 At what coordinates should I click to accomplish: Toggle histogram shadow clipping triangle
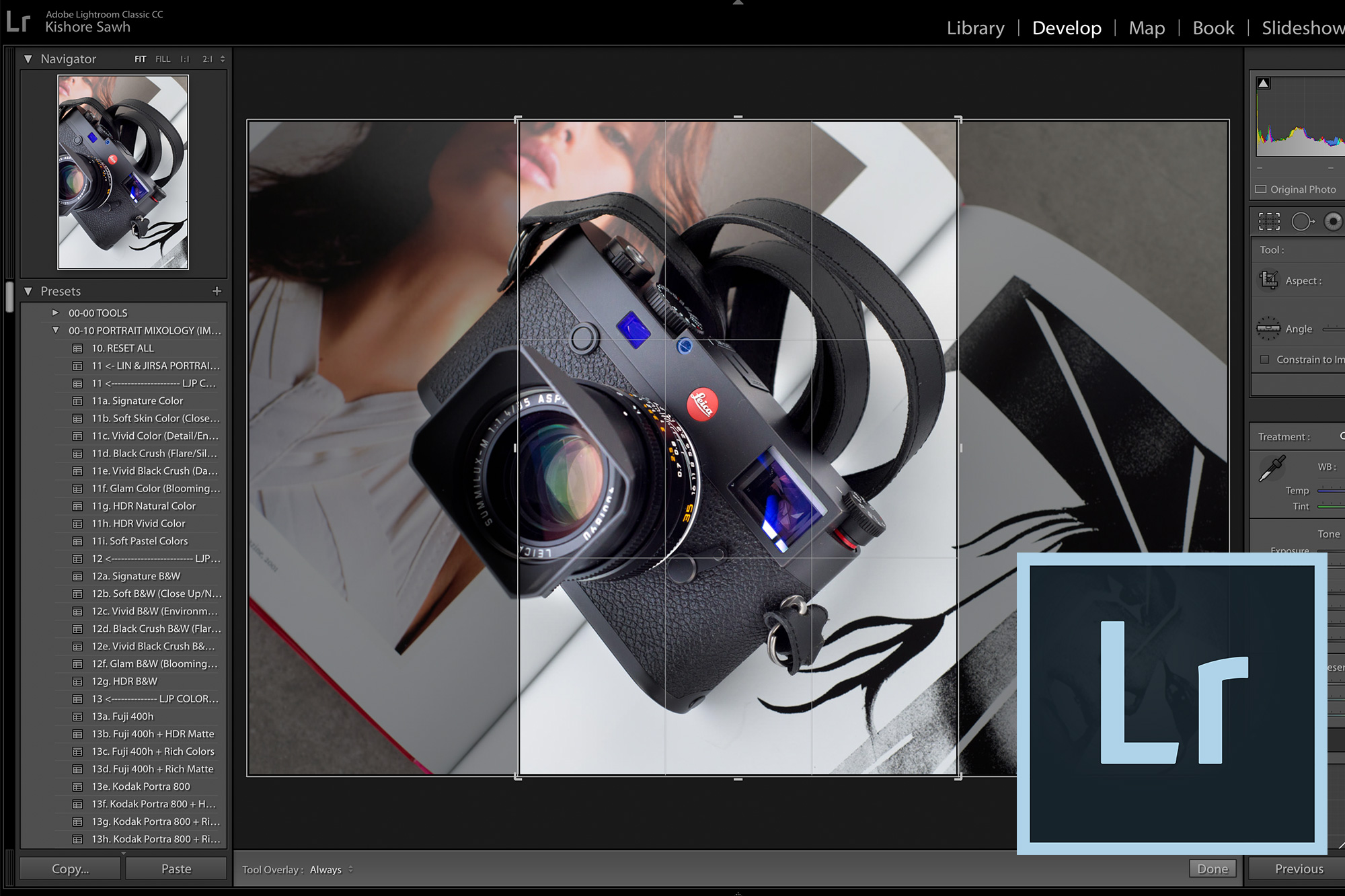point(1264,83)
